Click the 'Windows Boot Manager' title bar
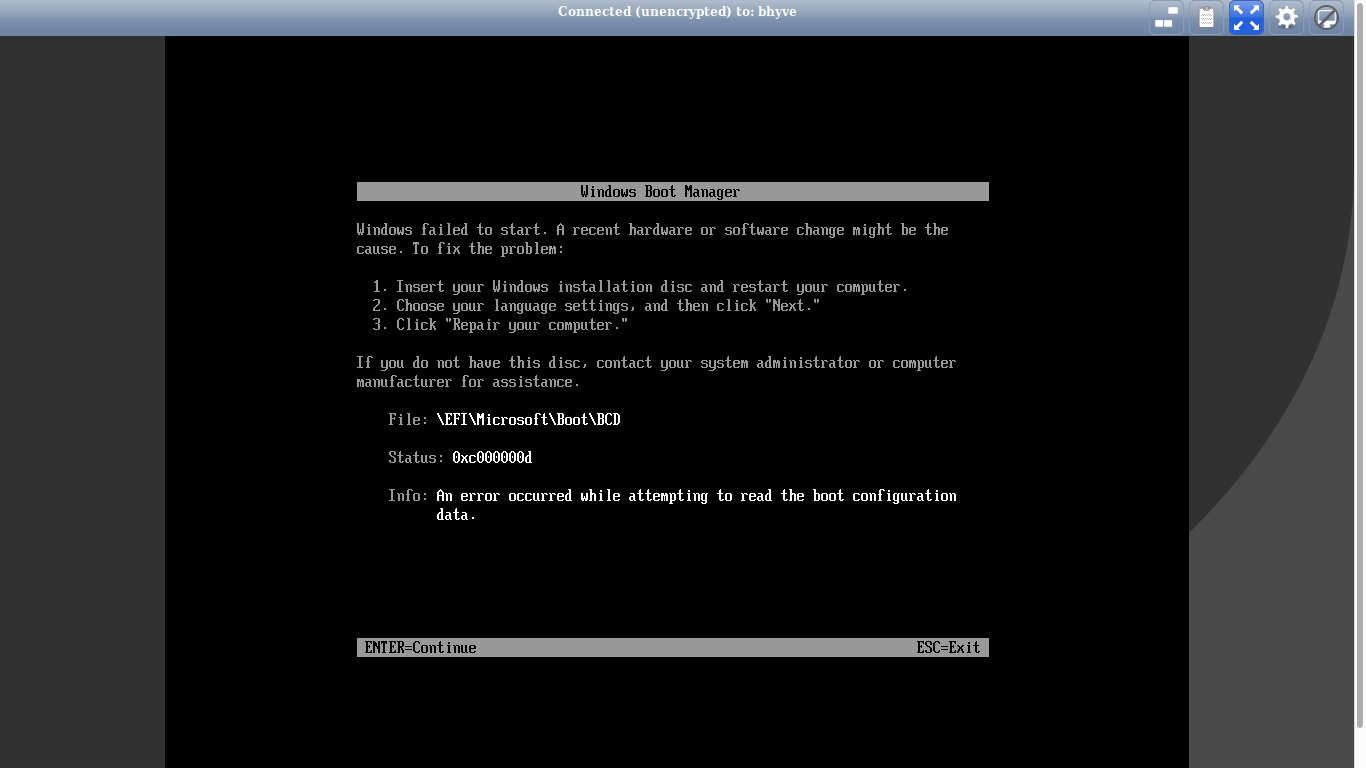The width and height of the screenshot is (1366, 768). coord(672,192)
